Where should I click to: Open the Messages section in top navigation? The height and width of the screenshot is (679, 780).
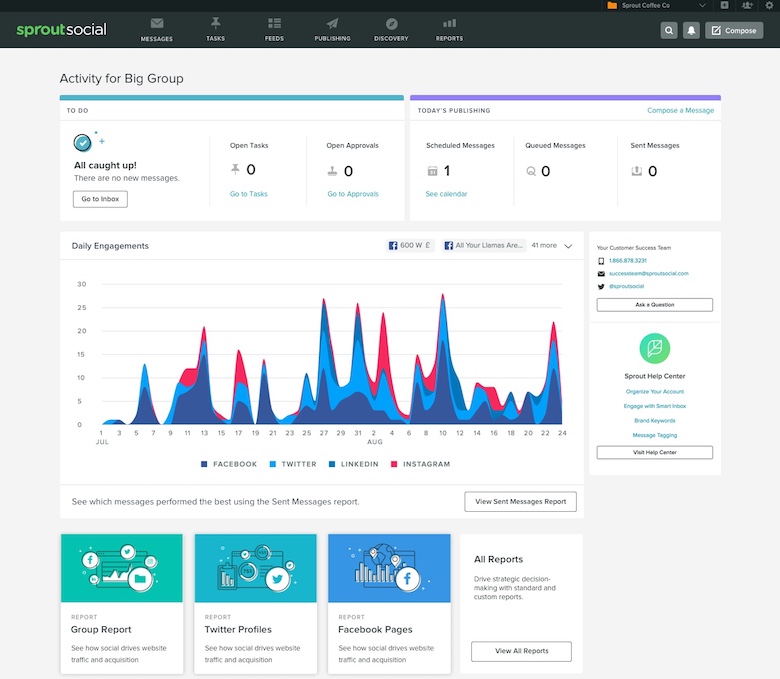157,29
